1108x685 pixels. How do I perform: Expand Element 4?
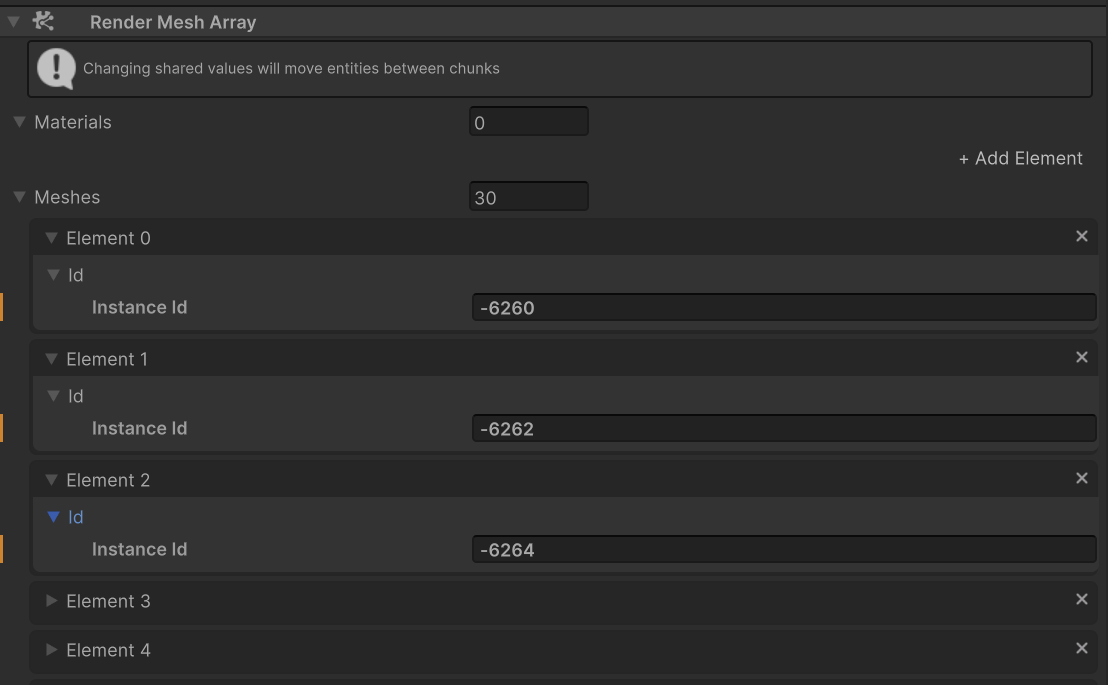coord(51,650)
